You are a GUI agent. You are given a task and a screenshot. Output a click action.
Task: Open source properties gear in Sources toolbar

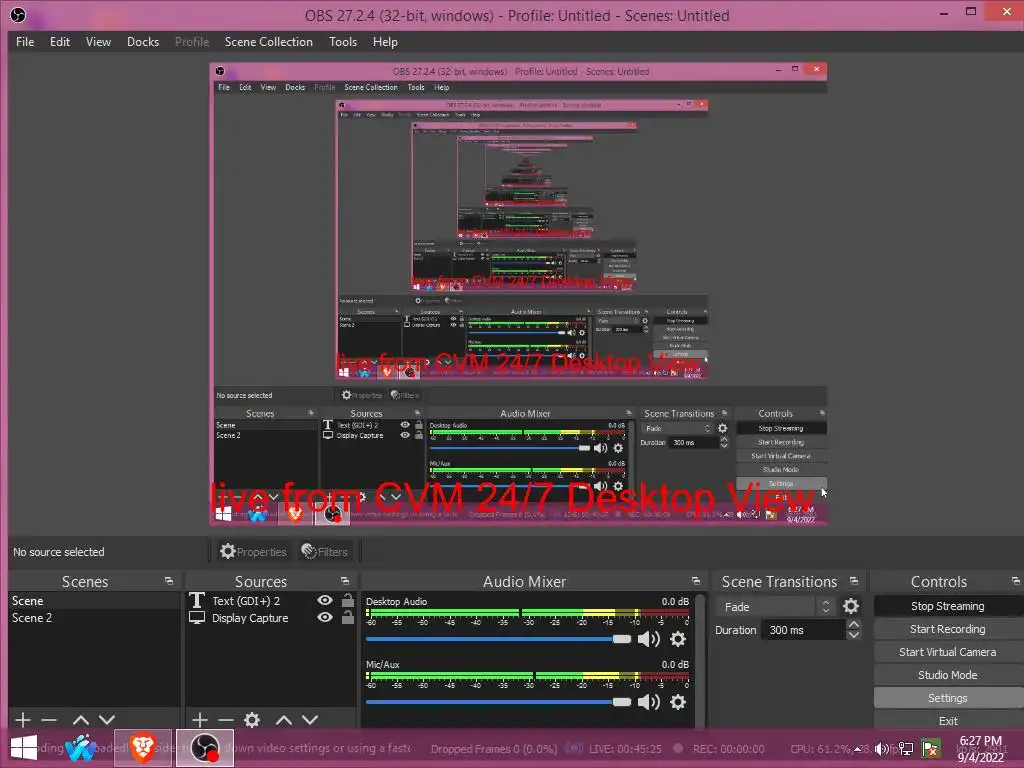tap(252, 720)
